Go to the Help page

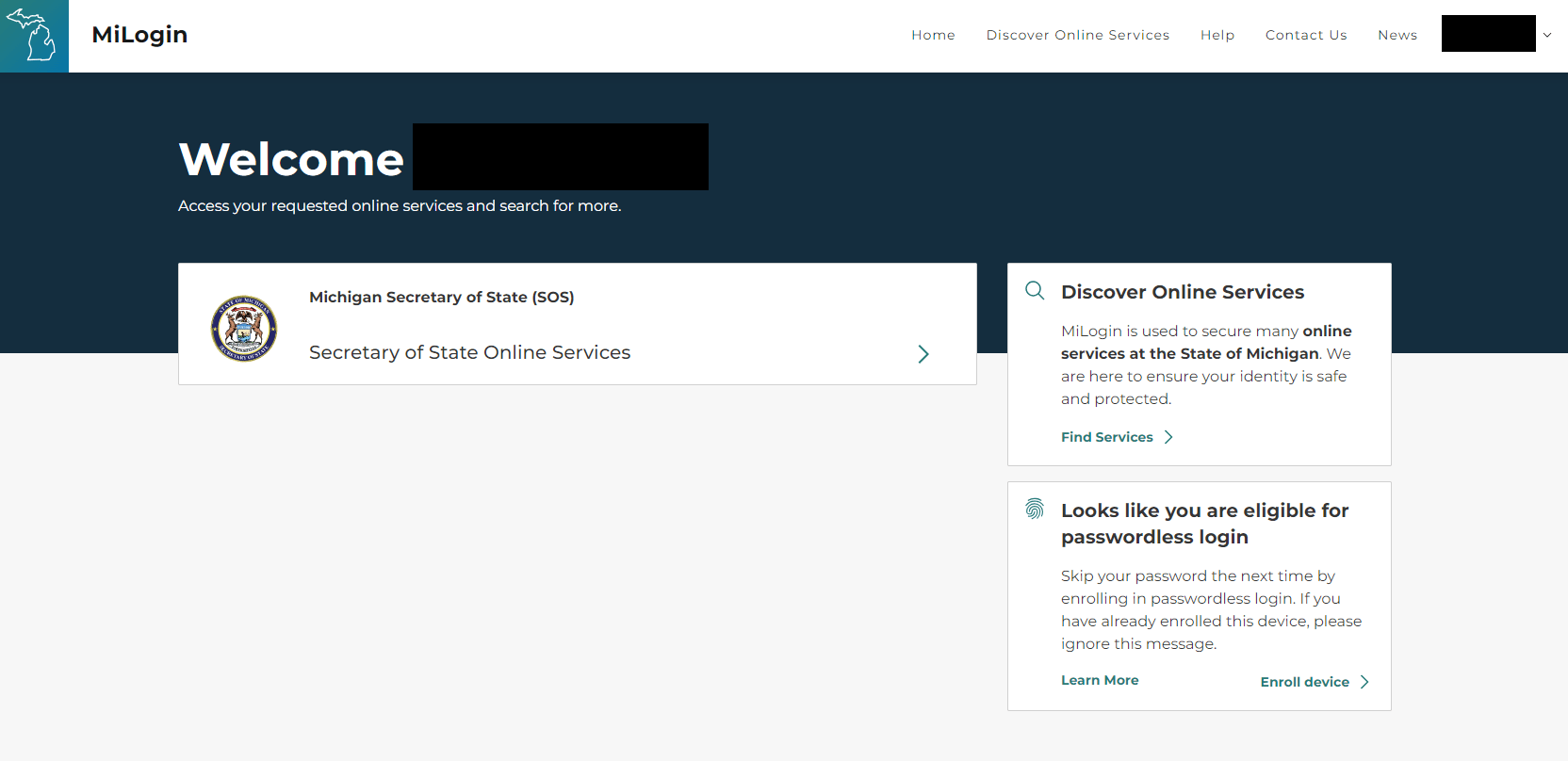pos(1217,35)
